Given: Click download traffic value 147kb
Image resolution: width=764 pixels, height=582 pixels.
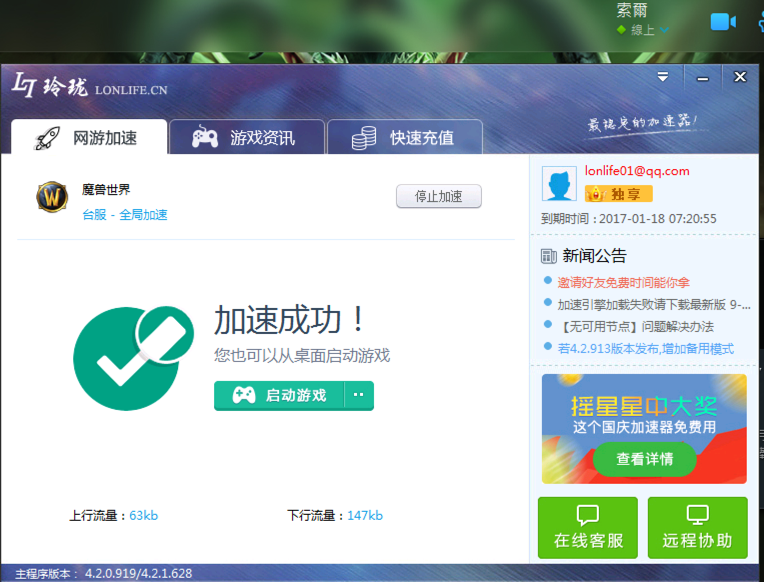Looking at the screenshot, I should pos(365,515).
